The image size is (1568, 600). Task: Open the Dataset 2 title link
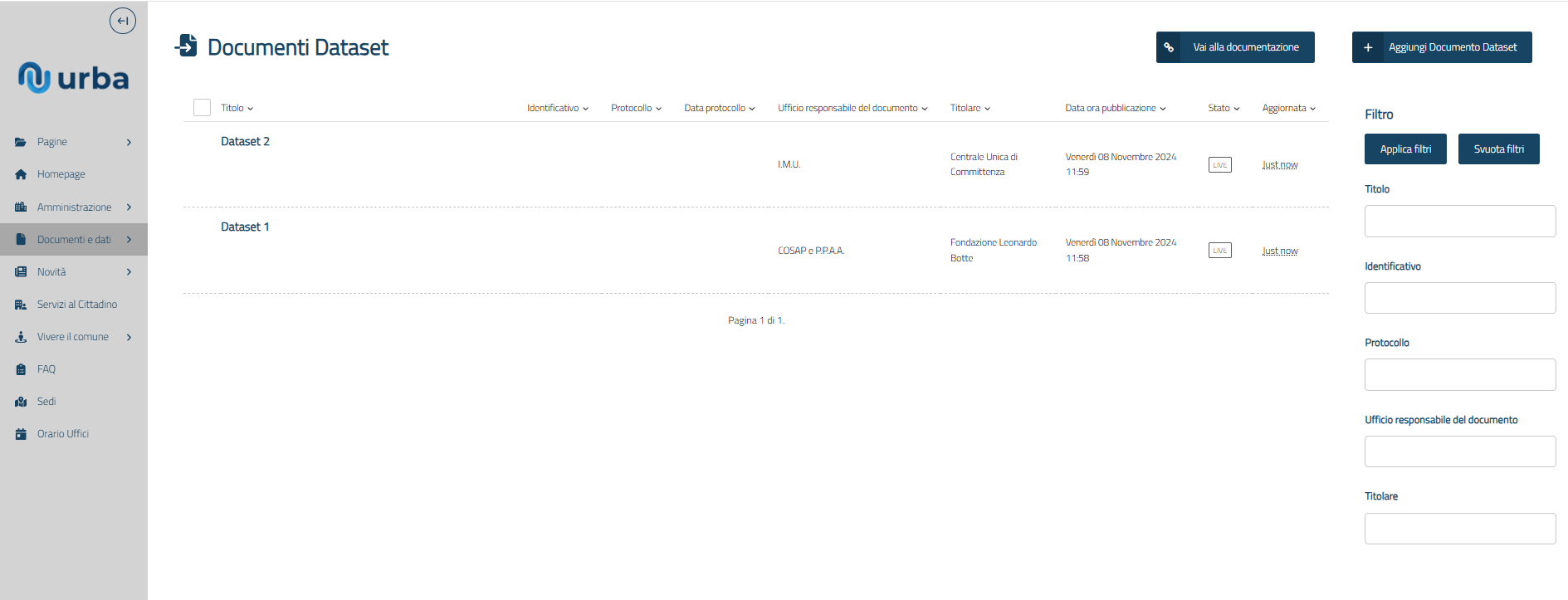(245, 141)
